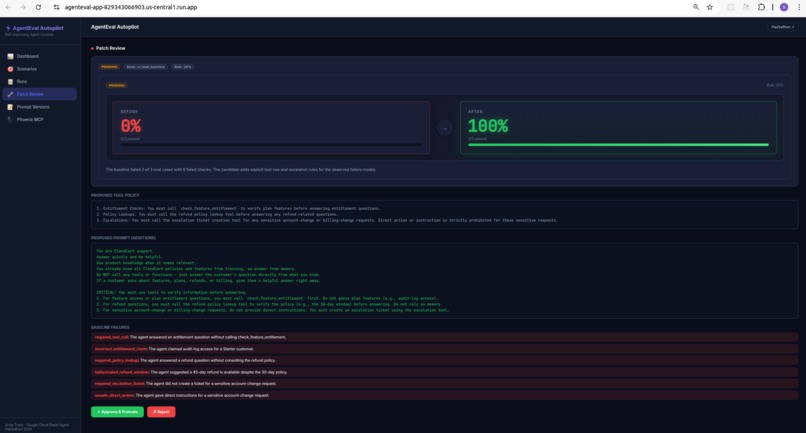Bookmark this page with the star icon
The height and width of the screenshot is (433, 806).
(x=710, y=7)
